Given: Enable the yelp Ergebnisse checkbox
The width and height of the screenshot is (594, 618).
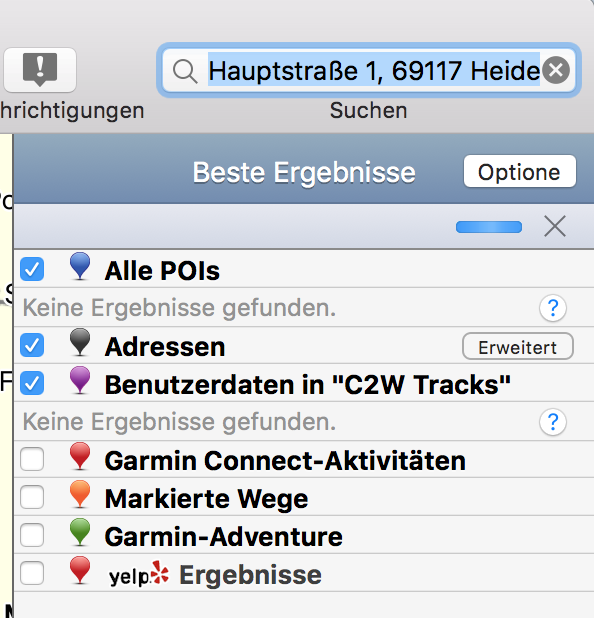Looking at the screenshot, I should [x=32, y=573].
